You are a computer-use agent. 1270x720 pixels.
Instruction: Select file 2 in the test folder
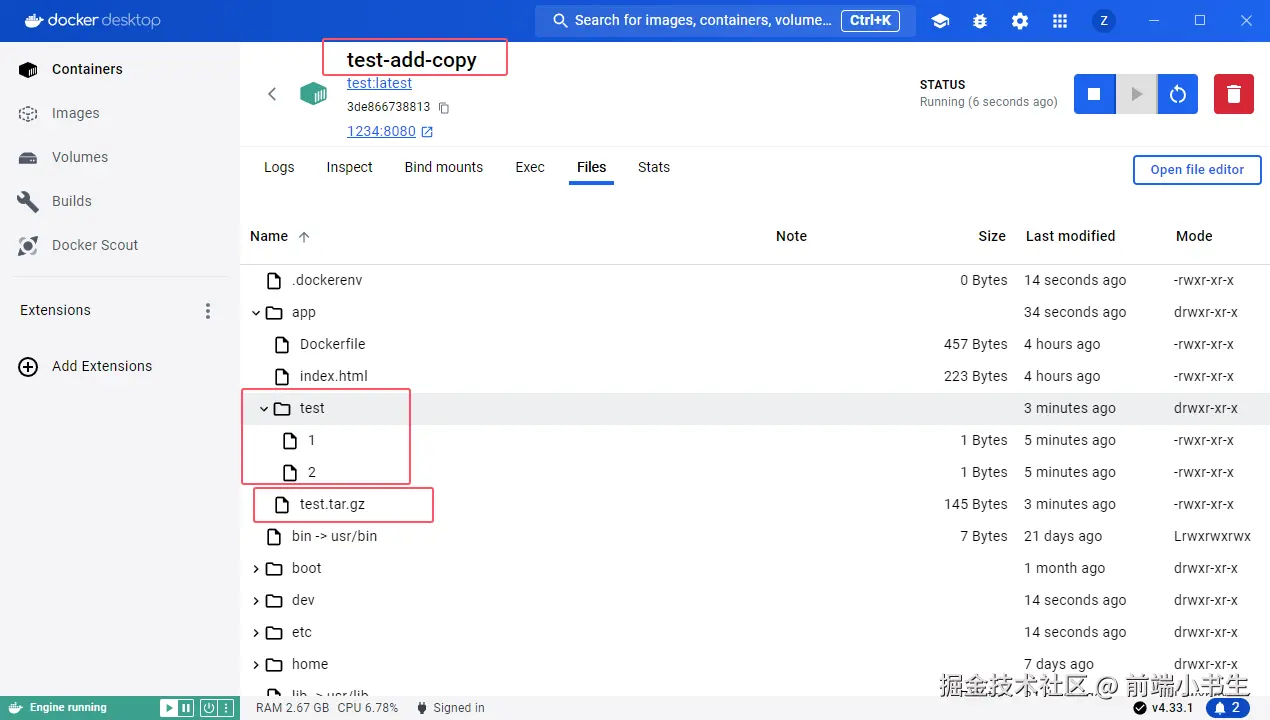[x=755, y=472]
